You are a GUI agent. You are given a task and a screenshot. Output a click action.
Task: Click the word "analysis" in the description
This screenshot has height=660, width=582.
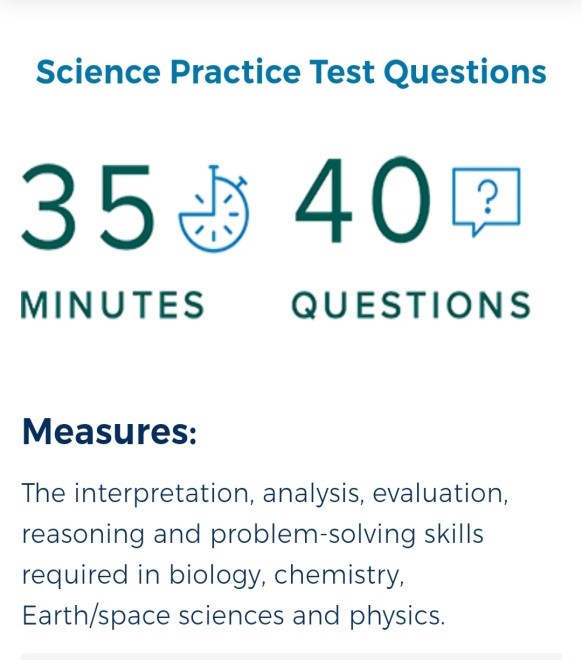coord(313,494)
